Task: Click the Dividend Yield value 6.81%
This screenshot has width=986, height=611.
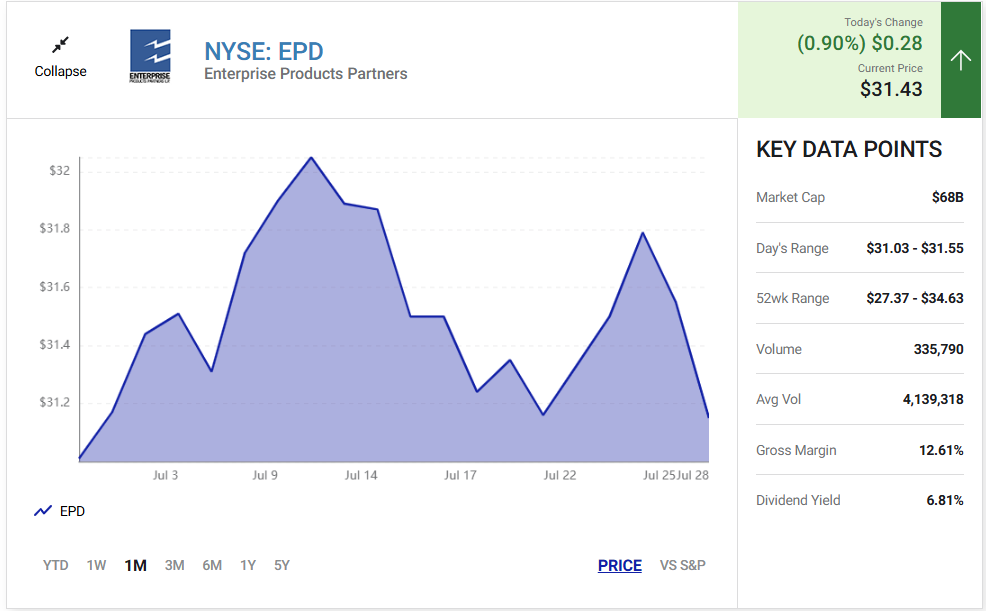Action: 944,500
